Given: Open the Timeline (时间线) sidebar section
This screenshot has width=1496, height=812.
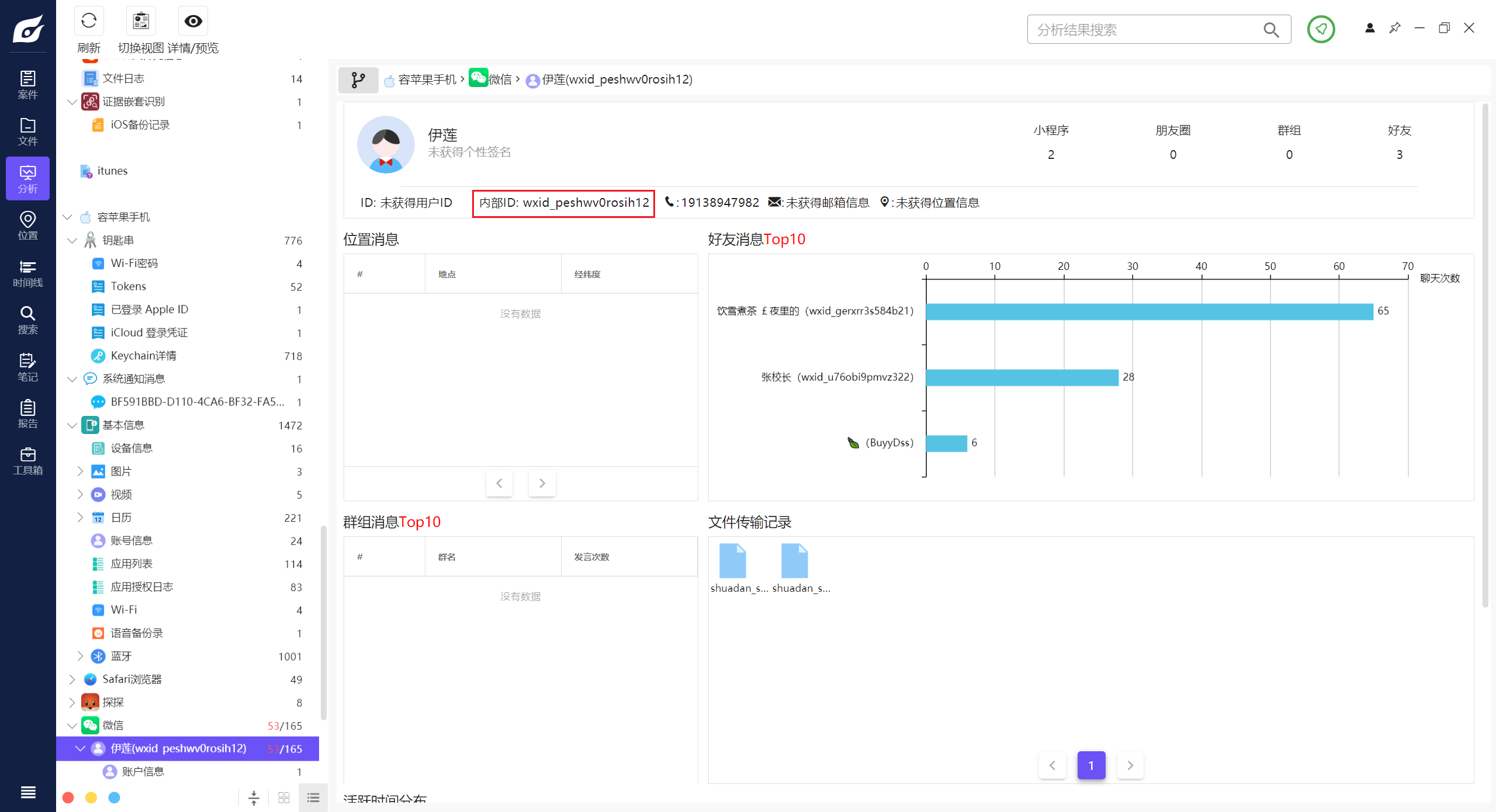Looking at the screenshot, I should [27, 273].
